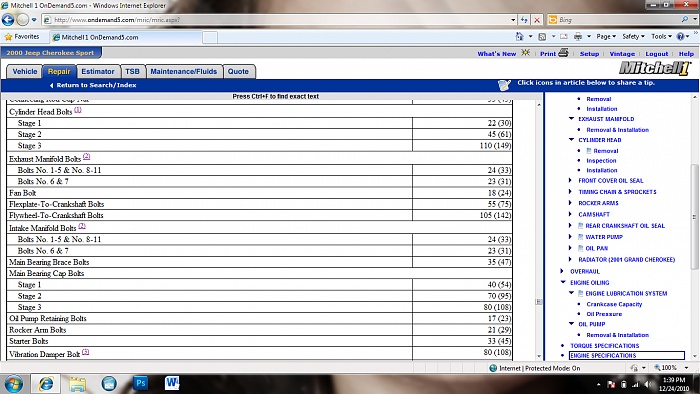Click document icon beside WATER PUMP

tap(581, 236)
